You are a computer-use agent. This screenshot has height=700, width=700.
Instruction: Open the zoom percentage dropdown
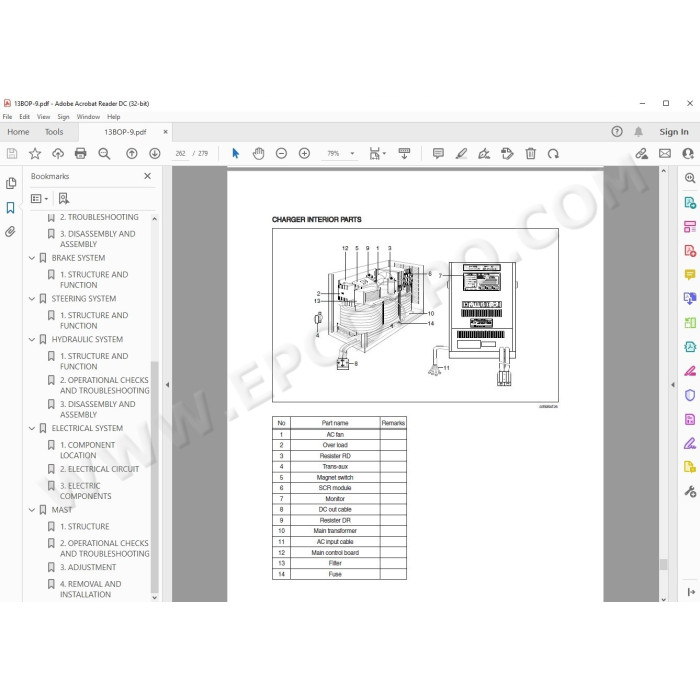[352, 154]
